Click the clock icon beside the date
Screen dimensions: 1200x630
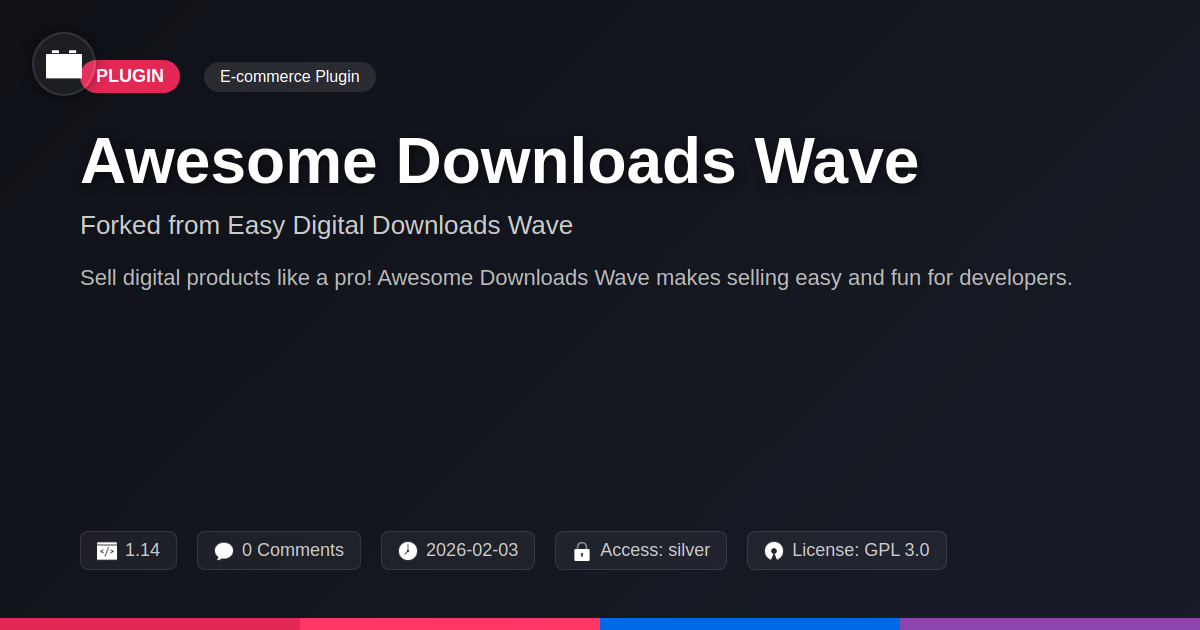point(408,551)
